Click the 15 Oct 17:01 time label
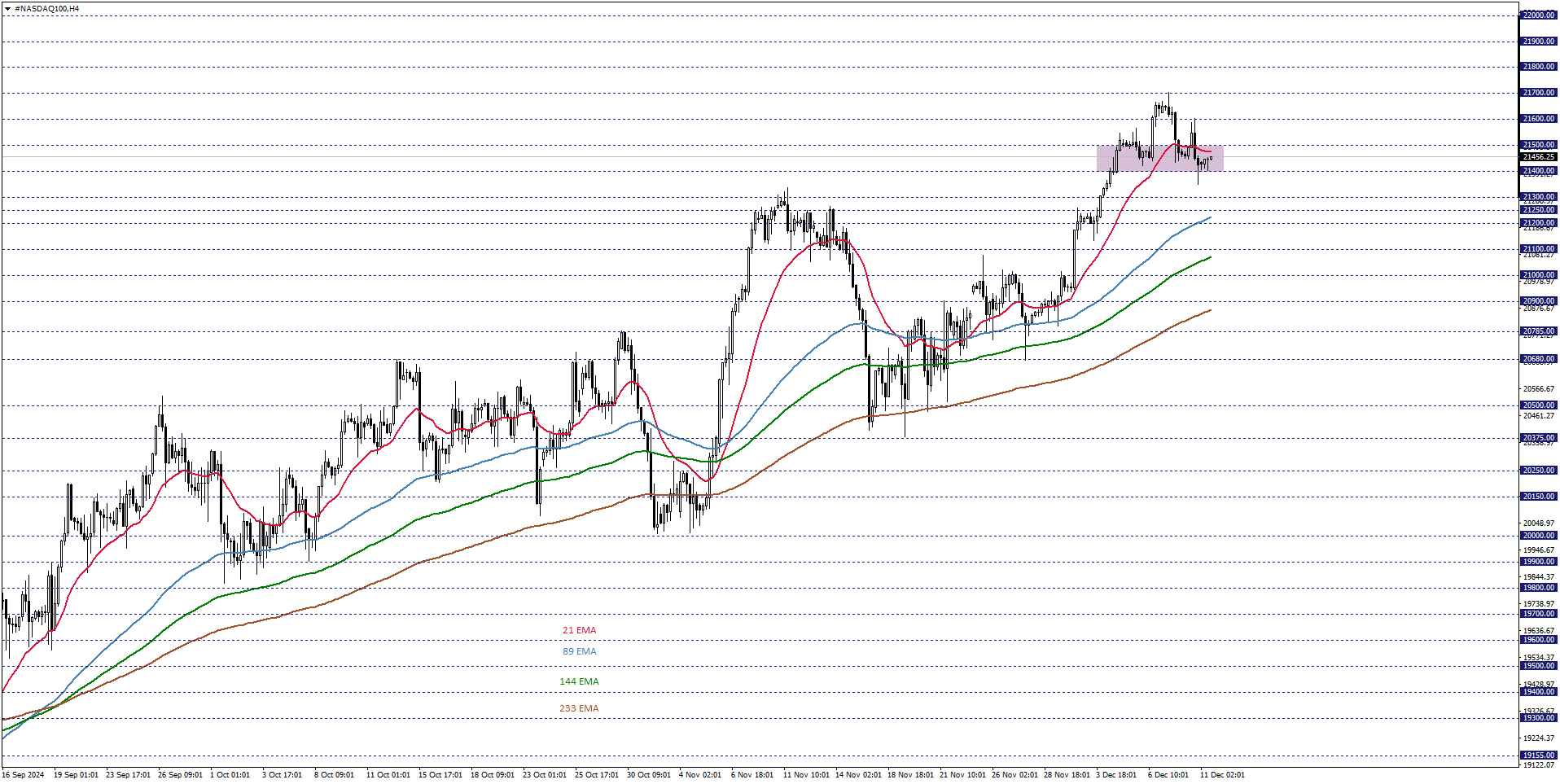 coord(440,775)
